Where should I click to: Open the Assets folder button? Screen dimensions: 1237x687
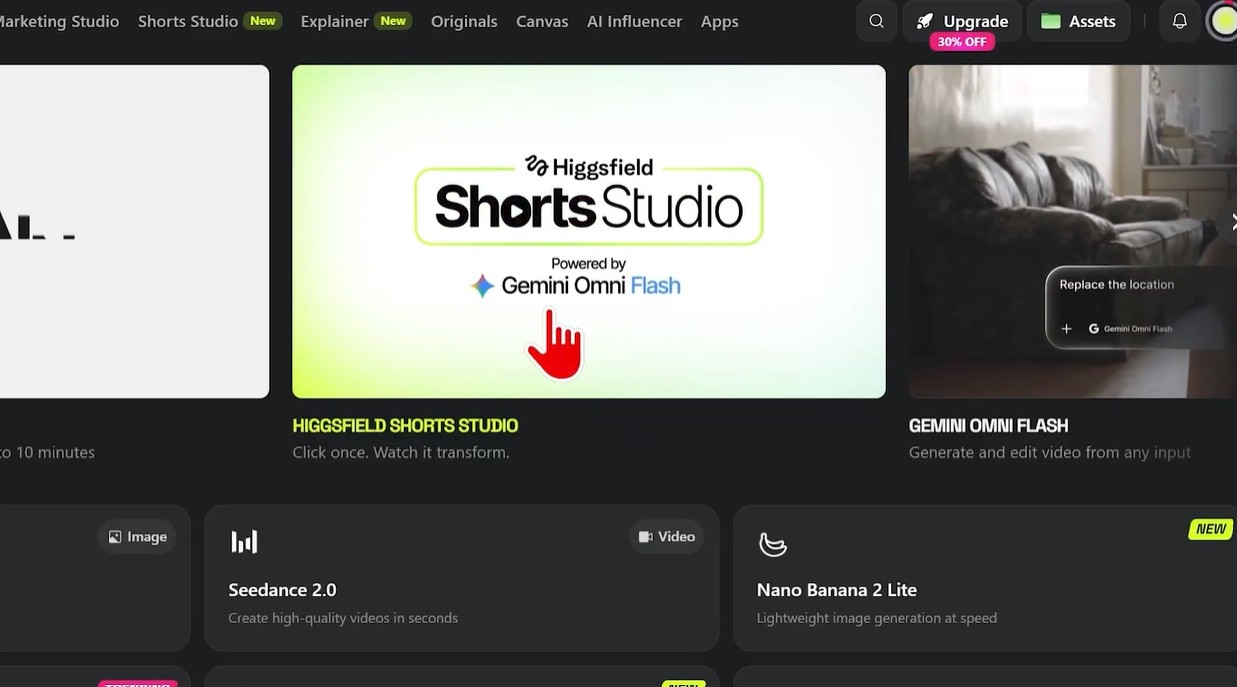[1078, 21]
